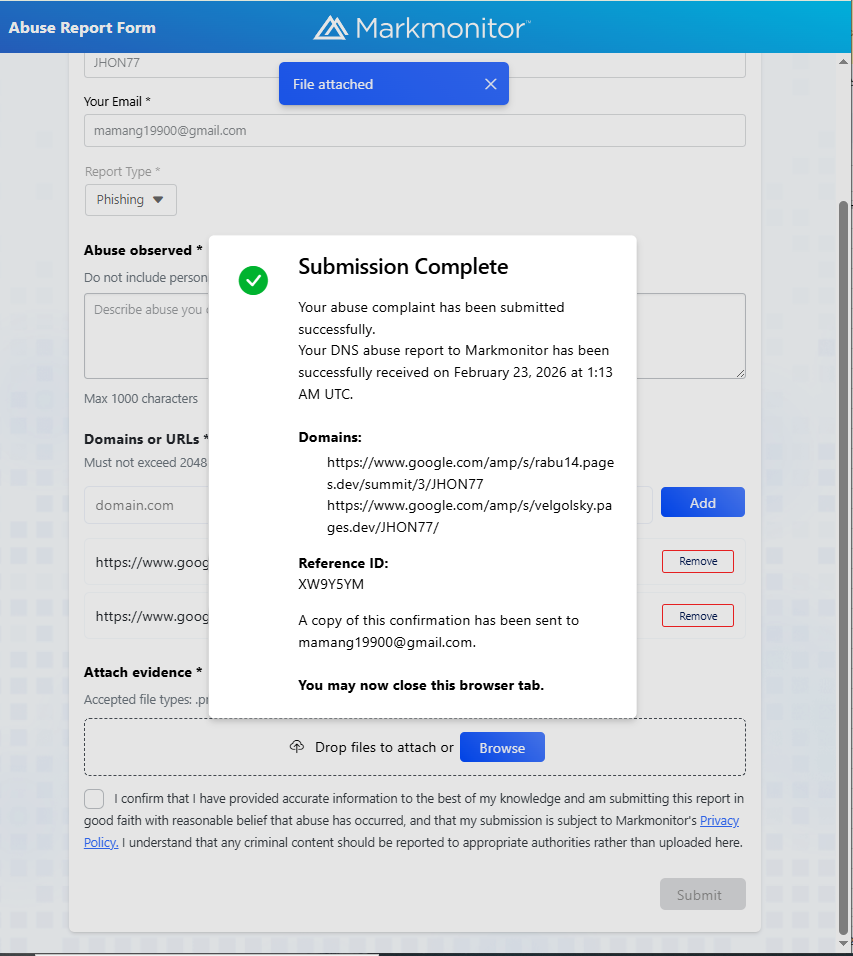Dismiss the File attached notification

(490, 84)
